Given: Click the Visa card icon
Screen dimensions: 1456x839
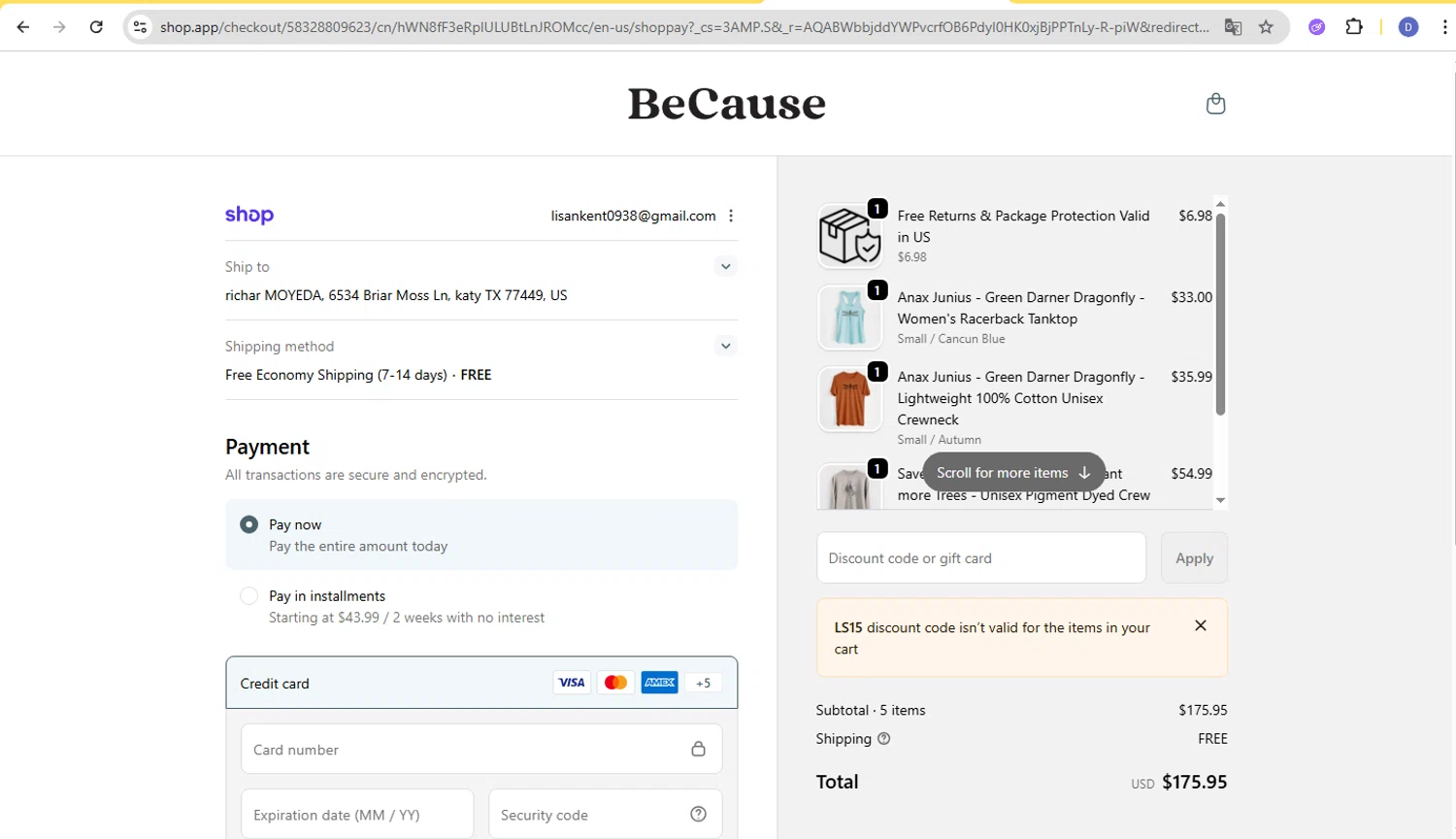Looking at the screenshot, I should point(572,683).
